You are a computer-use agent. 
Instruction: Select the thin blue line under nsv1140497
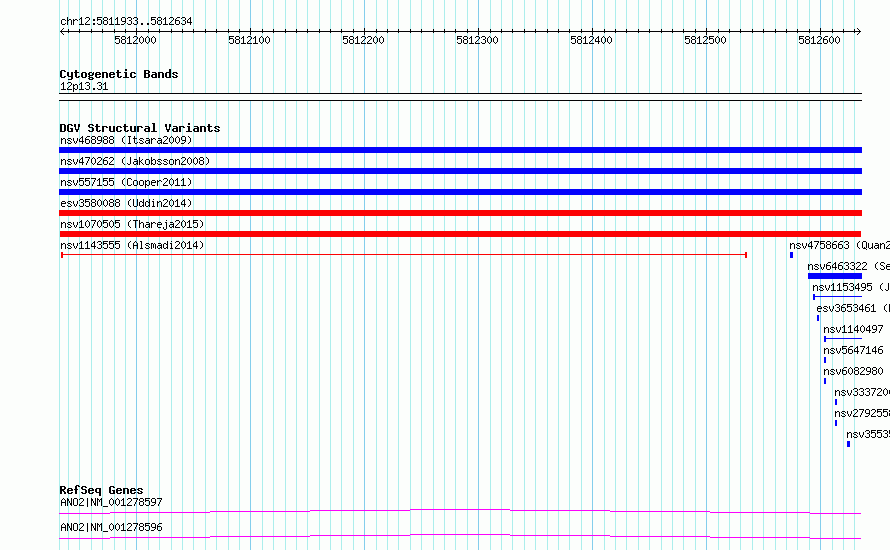pos(843,339)
